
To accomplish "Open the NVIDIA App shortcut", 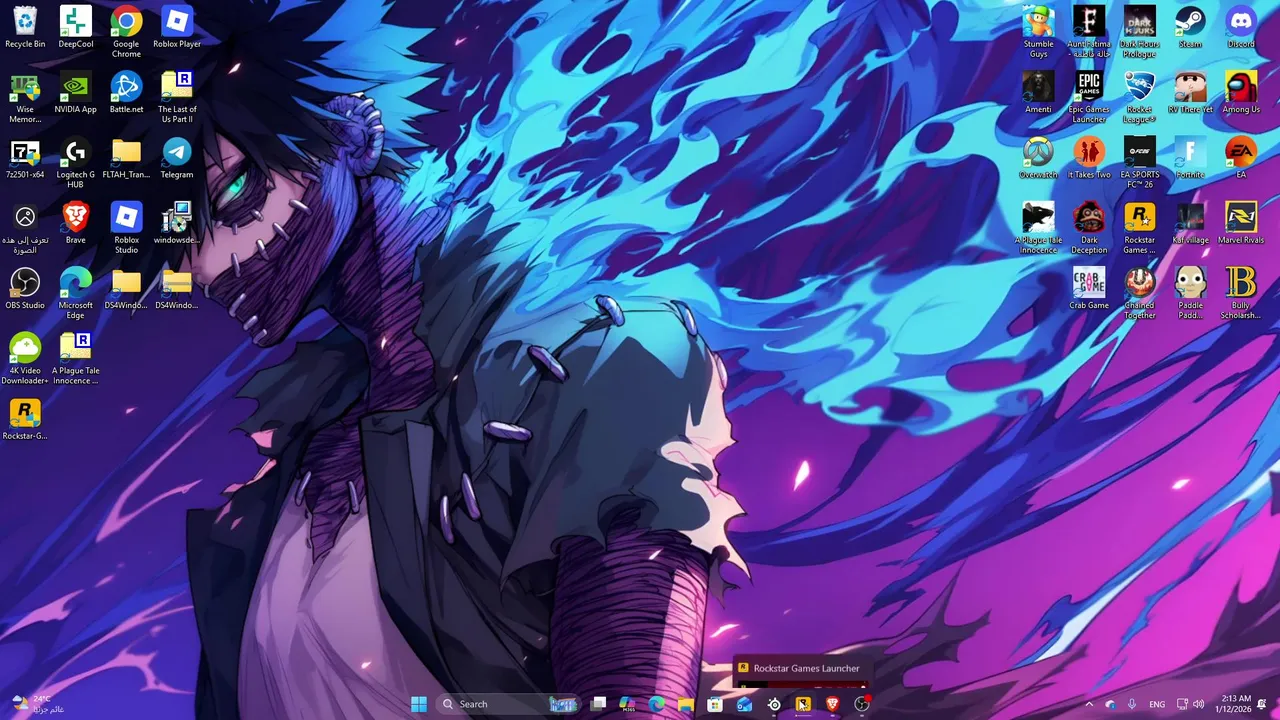I will (x=76, y=92).
